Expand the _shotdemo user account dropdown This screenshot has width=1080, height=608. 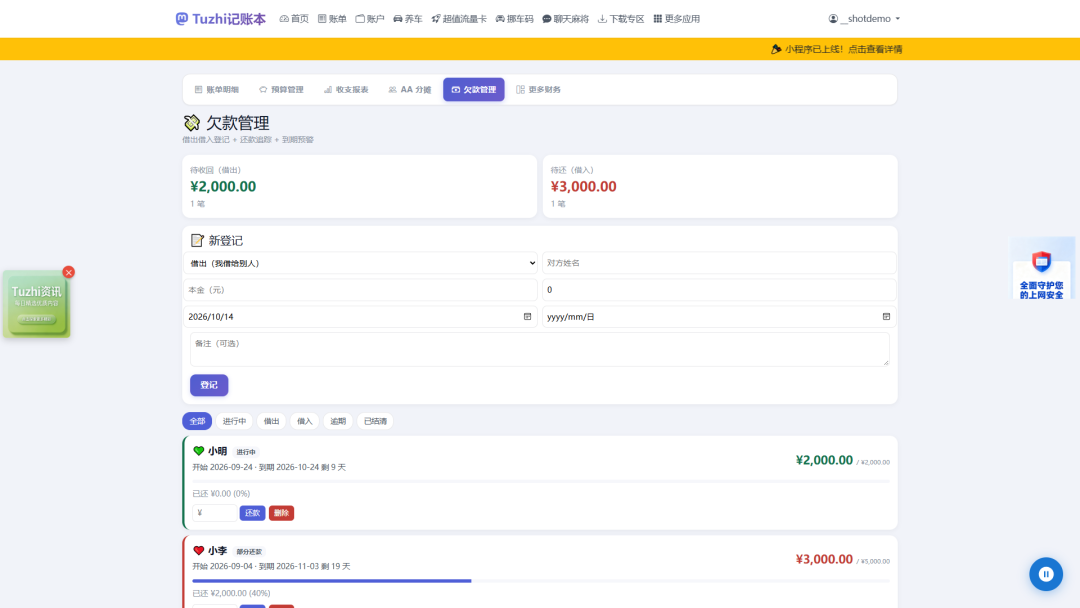pyautogui.click(x=864, y=19)
